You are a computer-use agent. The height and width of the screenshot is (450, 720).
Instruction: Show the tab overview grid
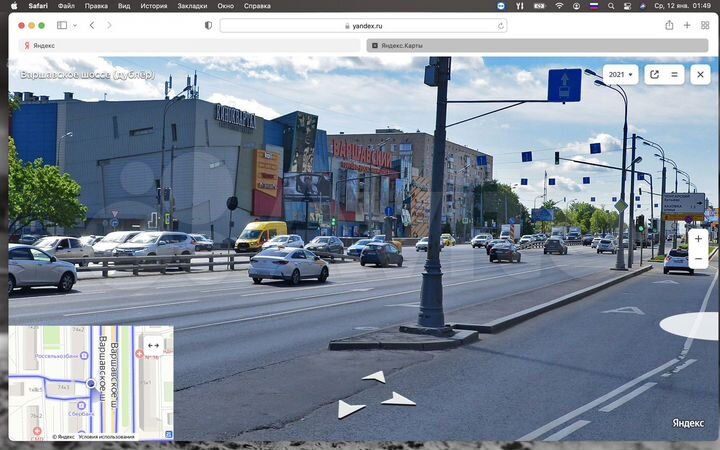[705, 25]
